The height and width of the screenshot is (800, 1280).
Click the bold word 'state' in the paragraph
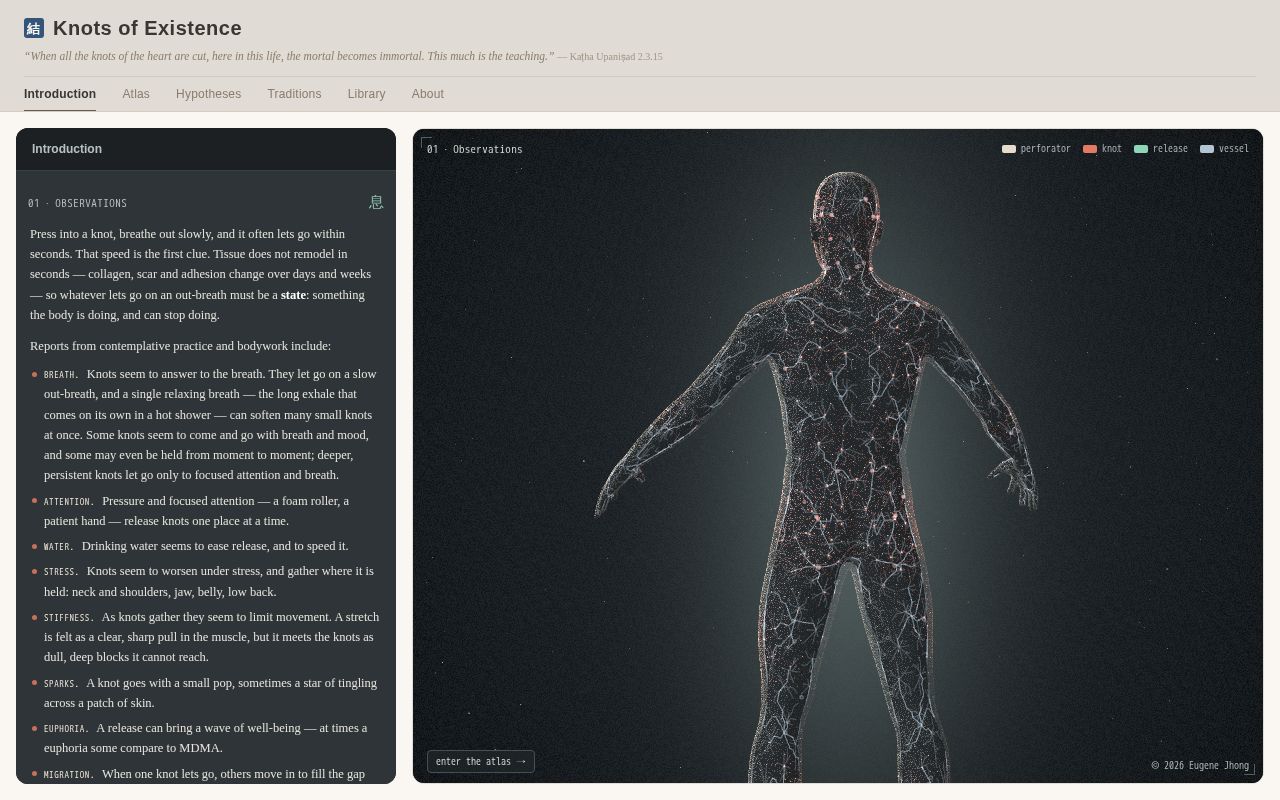(x=294, y=295)
